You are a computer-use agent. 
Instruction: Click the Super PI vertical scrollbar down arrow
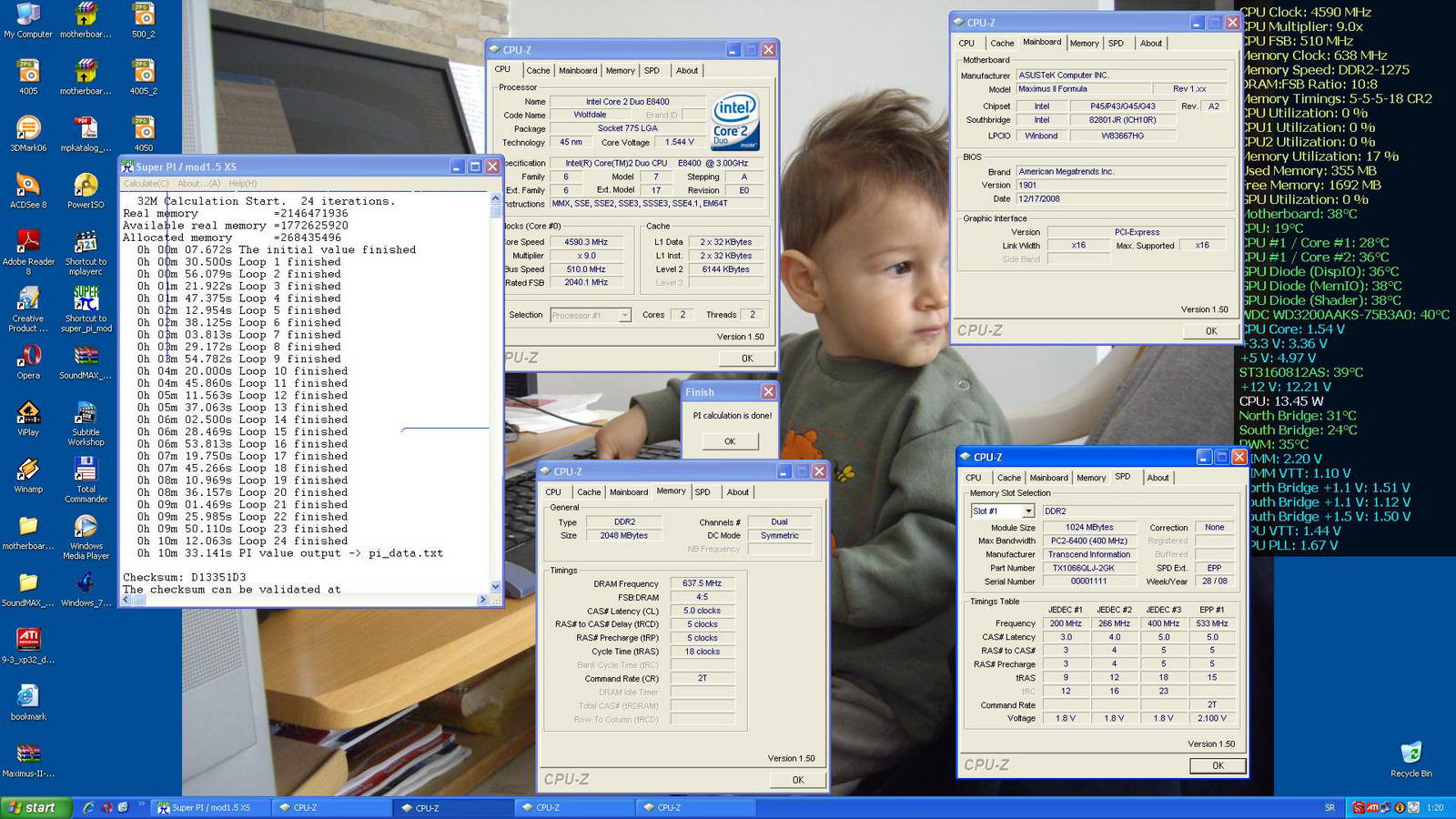click(x=496, y=587)
